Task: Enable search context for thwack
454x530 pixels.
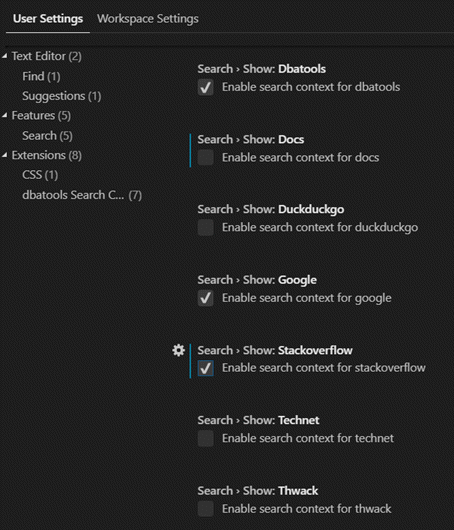Action: tap(206, 509)
